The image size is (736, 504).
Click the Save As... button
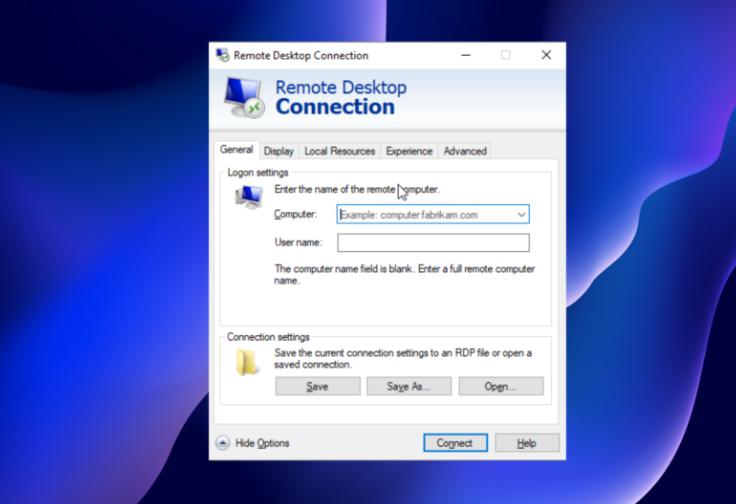pos(409,386)
